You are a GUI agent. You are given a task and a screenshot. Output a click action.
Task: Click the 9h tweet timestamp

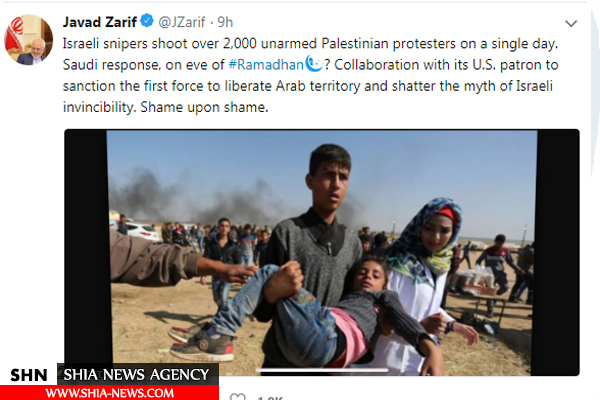225,23
